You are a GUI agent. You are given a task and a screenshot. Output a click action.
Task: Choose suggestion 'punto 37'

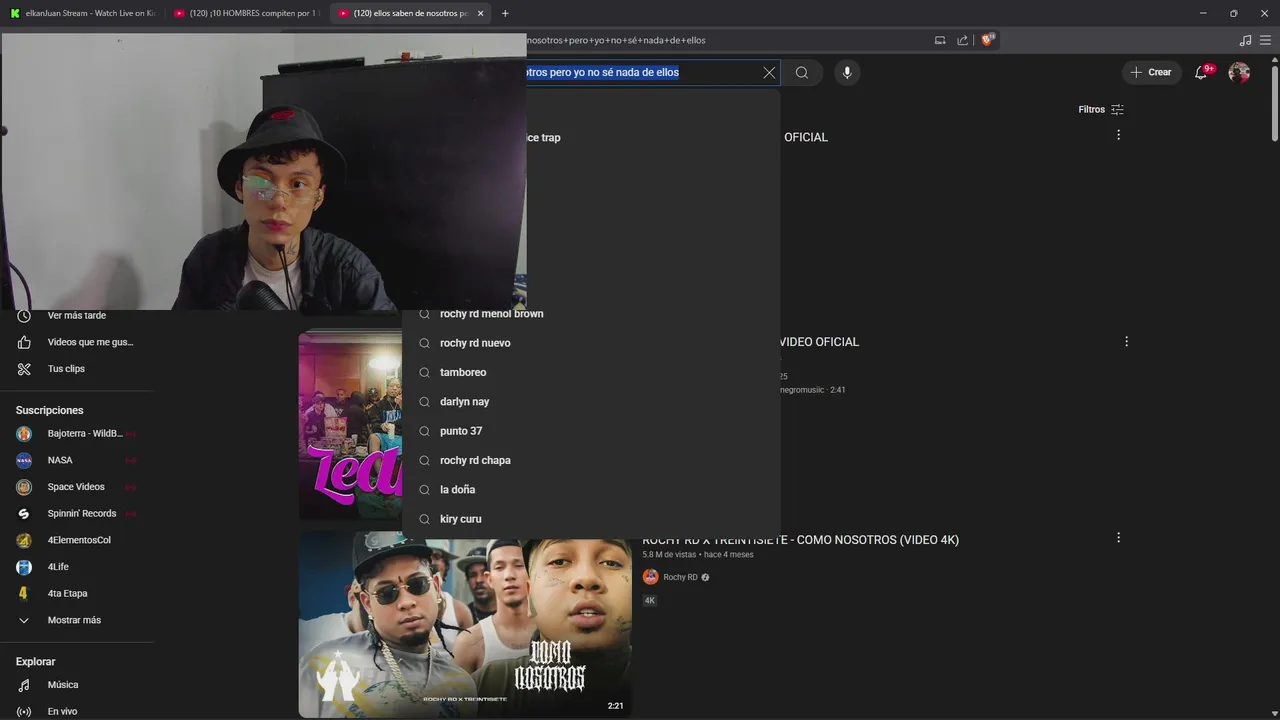click(591, 431)
